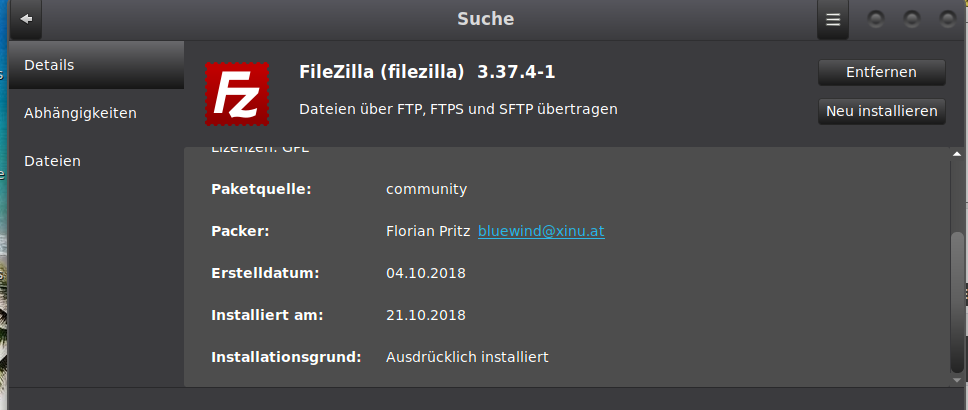Click the community Paketquelle value
The width and height of the screenshot is (968, 410).
pyautogui.click(x=426, y=189)
